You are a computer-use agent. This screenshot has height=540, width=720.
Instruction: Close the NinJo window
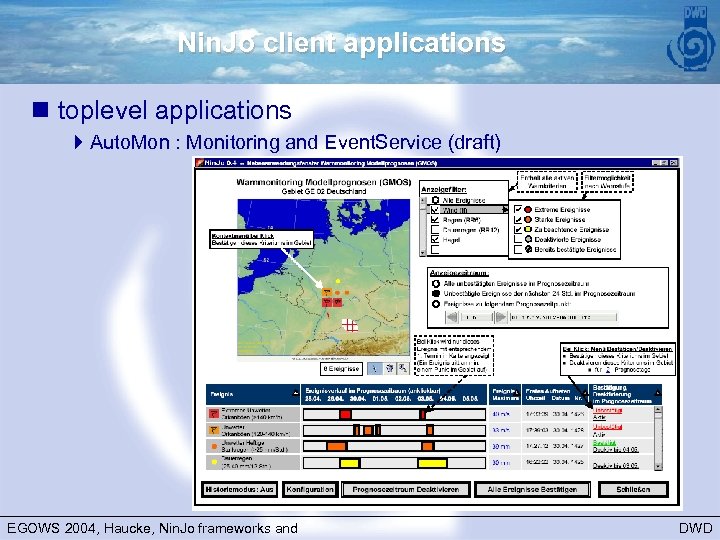pyautogui.click(x=674, y=163)
